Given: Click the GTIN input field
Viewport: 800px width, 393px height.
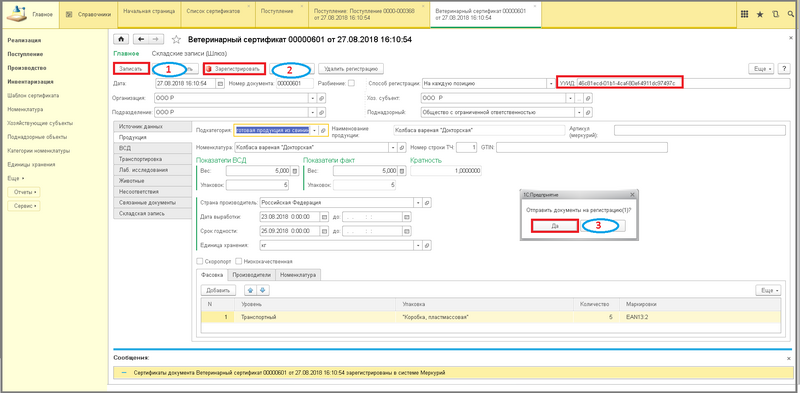Looking at the screenshot, I should pyautogui.click(x=582, y=148).
